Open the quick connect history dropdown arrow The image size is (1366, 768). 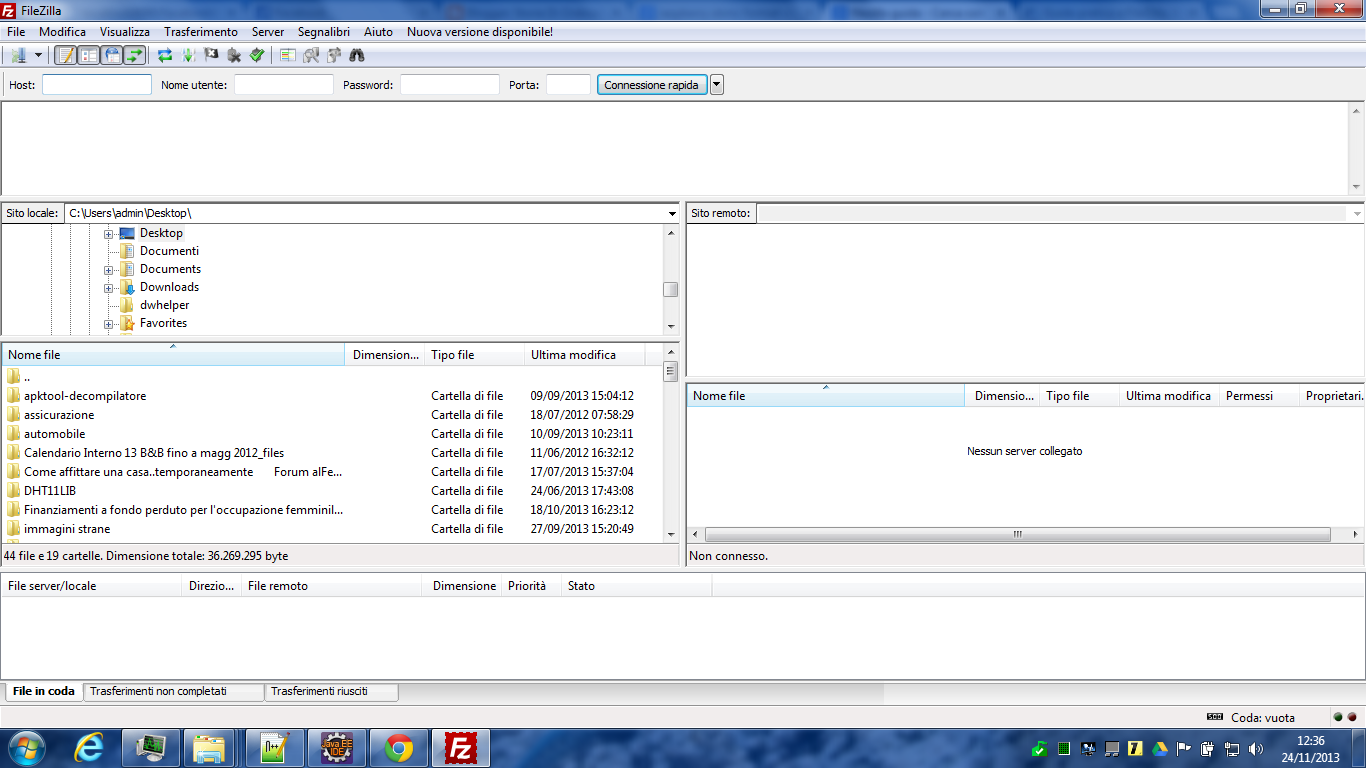pos(717,85)
